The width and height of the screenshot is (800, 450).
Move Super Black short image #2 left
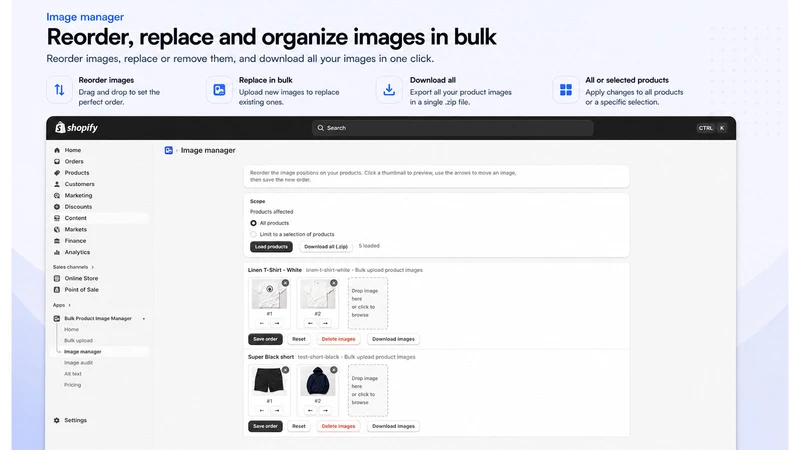pos(310,410)
